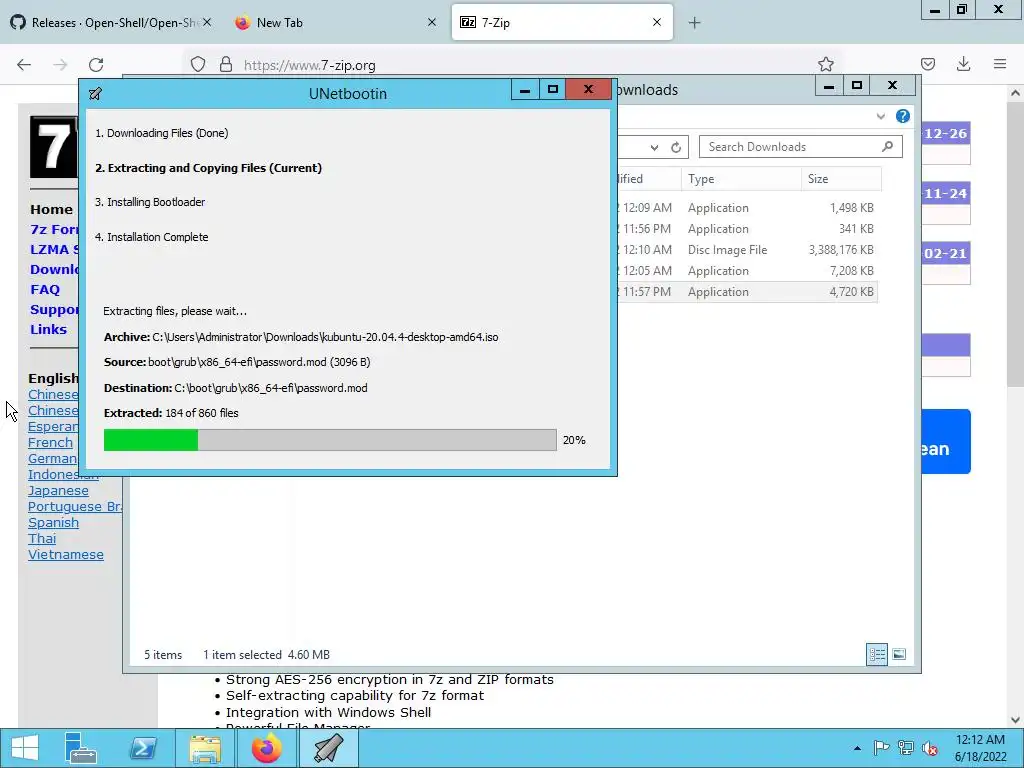Sort Downloads by Type column
The image size is (1024, 768).
click(x=741, y=179)
